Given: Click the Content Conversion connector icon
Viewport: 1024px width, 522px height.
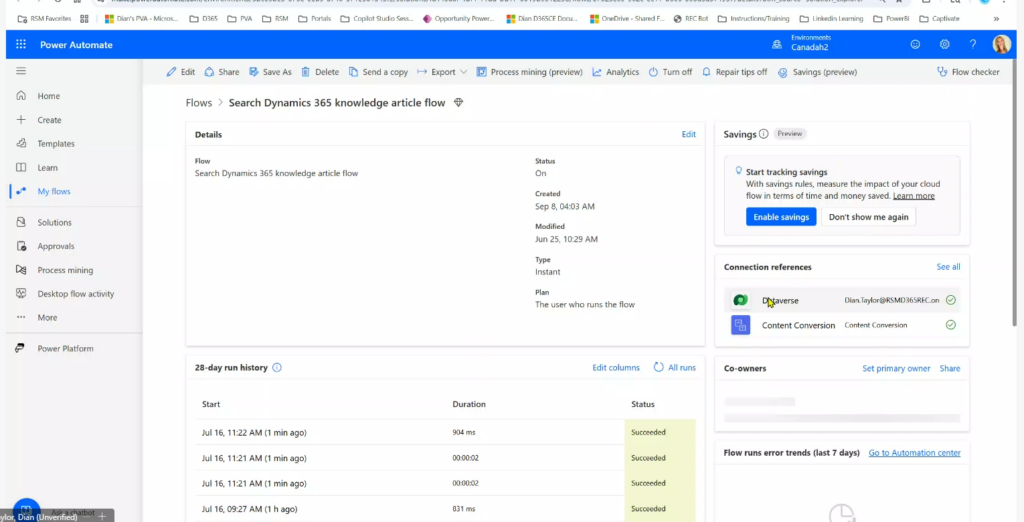Looking at the screenshot, I should tap(741, 325).
